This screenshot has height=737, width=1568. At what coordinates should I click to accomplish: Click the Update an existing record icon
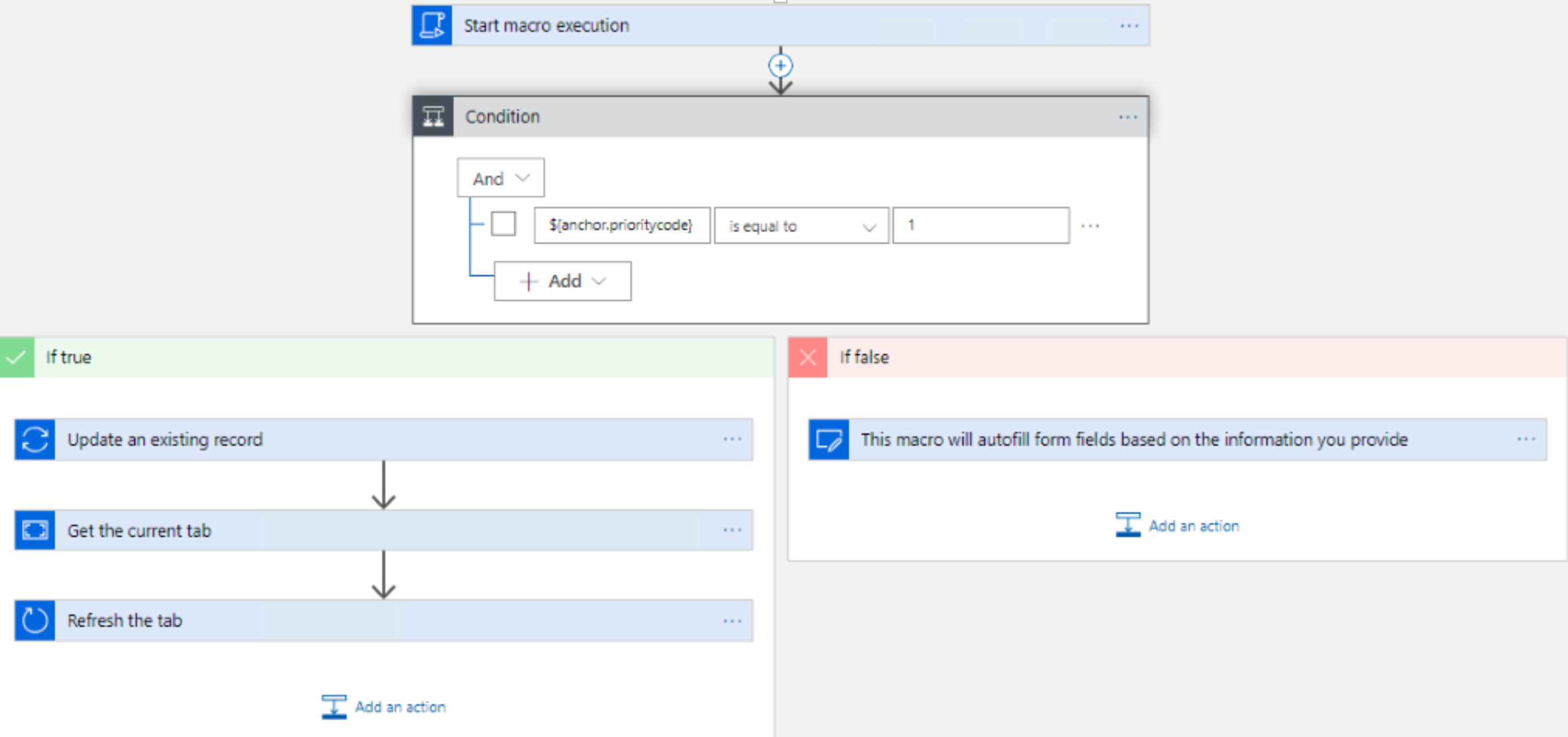35,439
